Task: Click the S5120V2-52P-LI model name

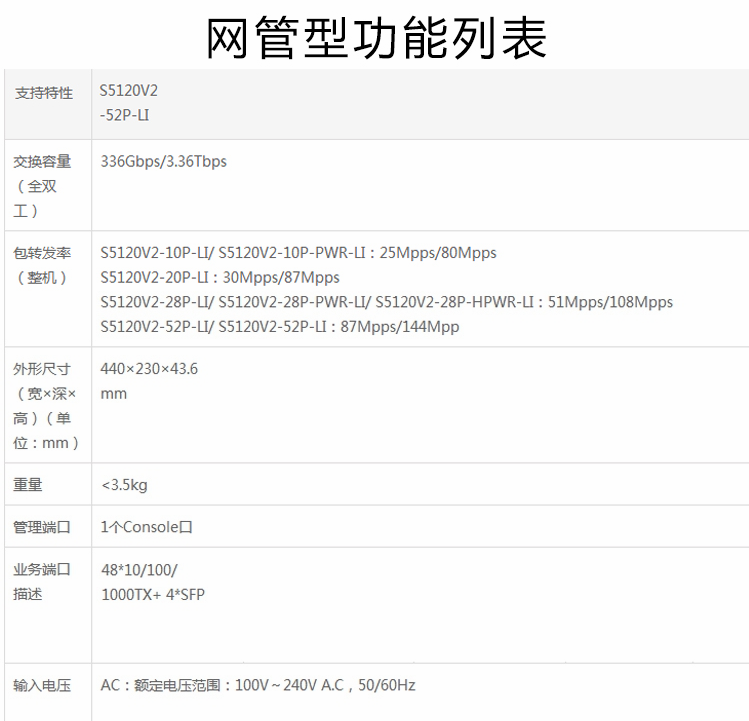Action: 128,103
